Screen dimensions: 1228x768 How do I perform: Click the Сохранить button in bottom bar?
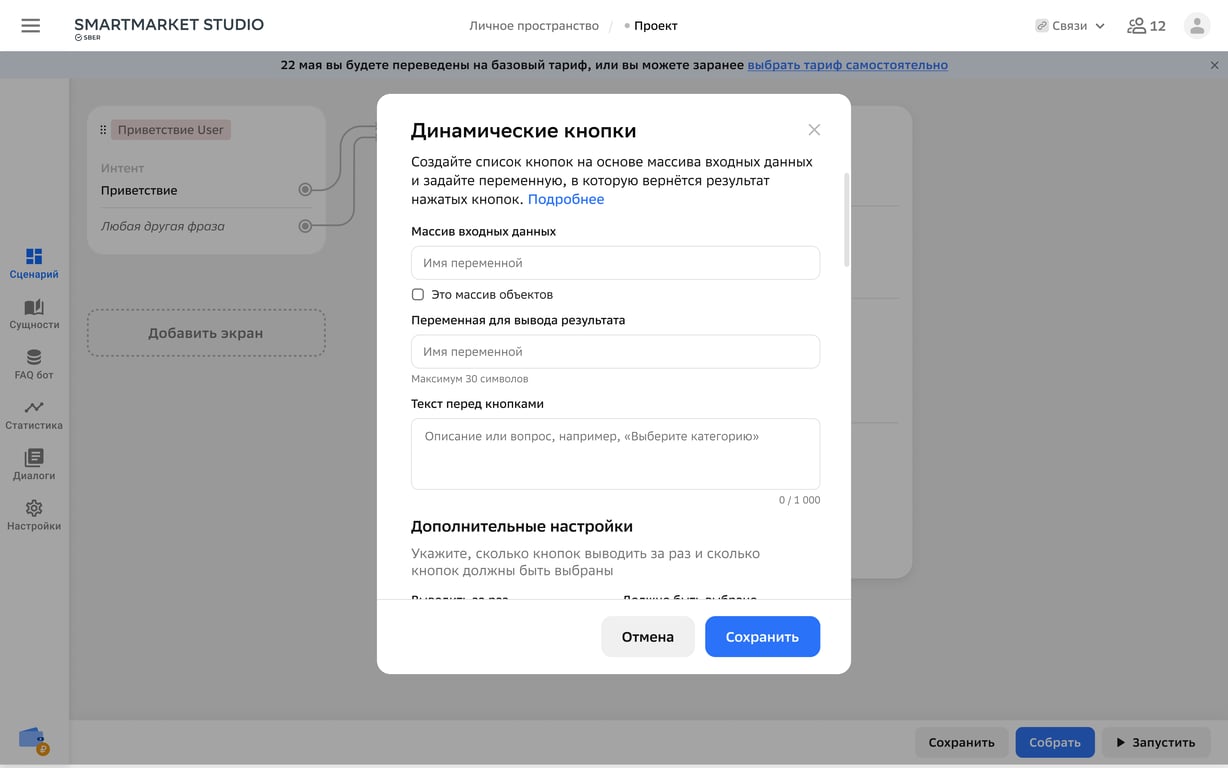(x=961, y=743)
